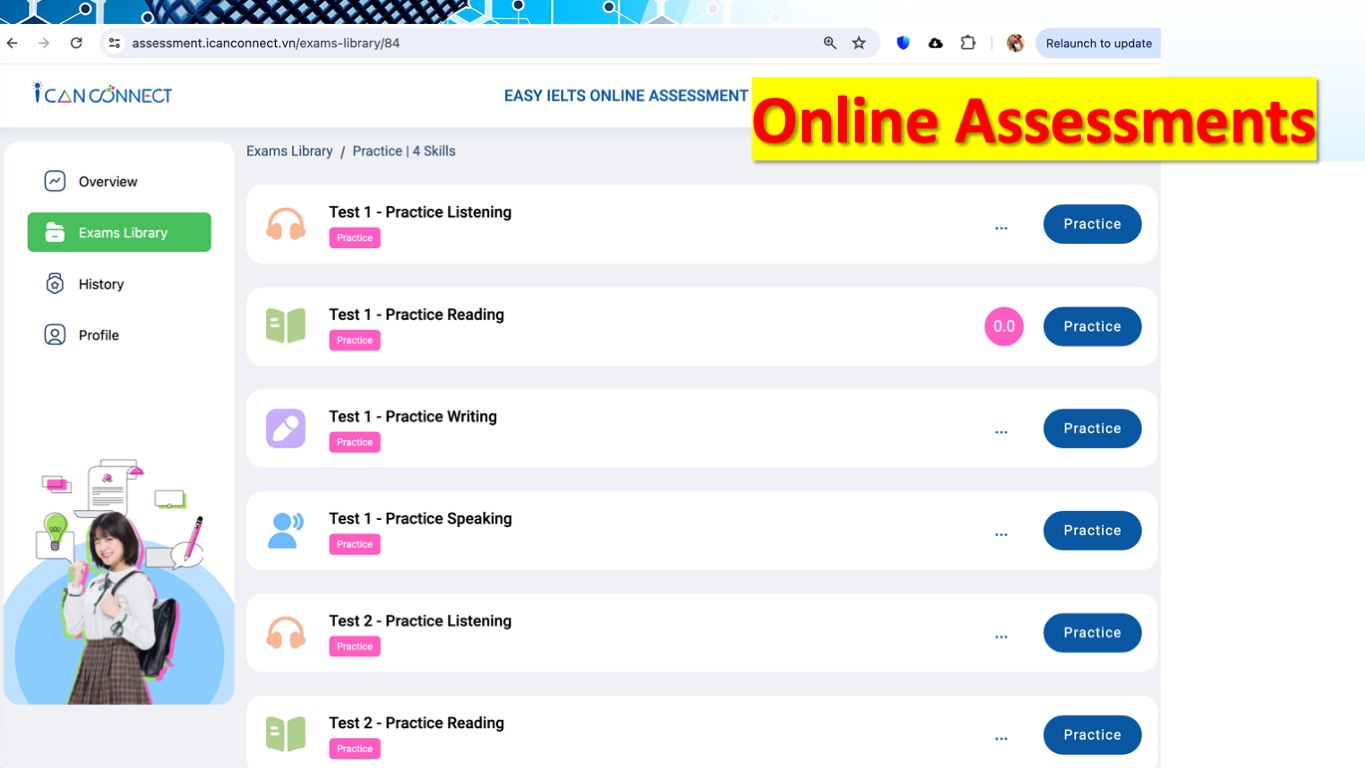
Task: Click the browser address bar URL
Action: tap(266, 43)
